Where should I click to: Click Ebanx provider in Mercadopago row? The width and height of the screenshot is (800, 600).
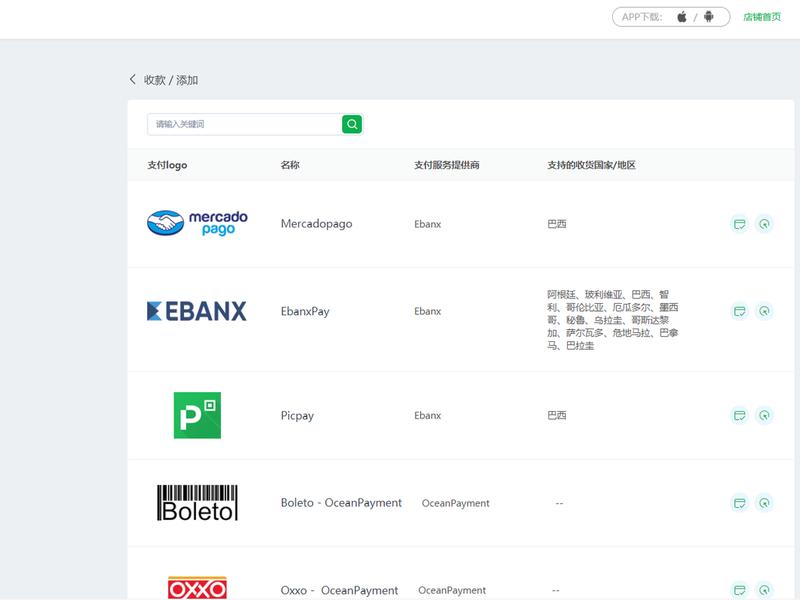[x=428, y=224]
